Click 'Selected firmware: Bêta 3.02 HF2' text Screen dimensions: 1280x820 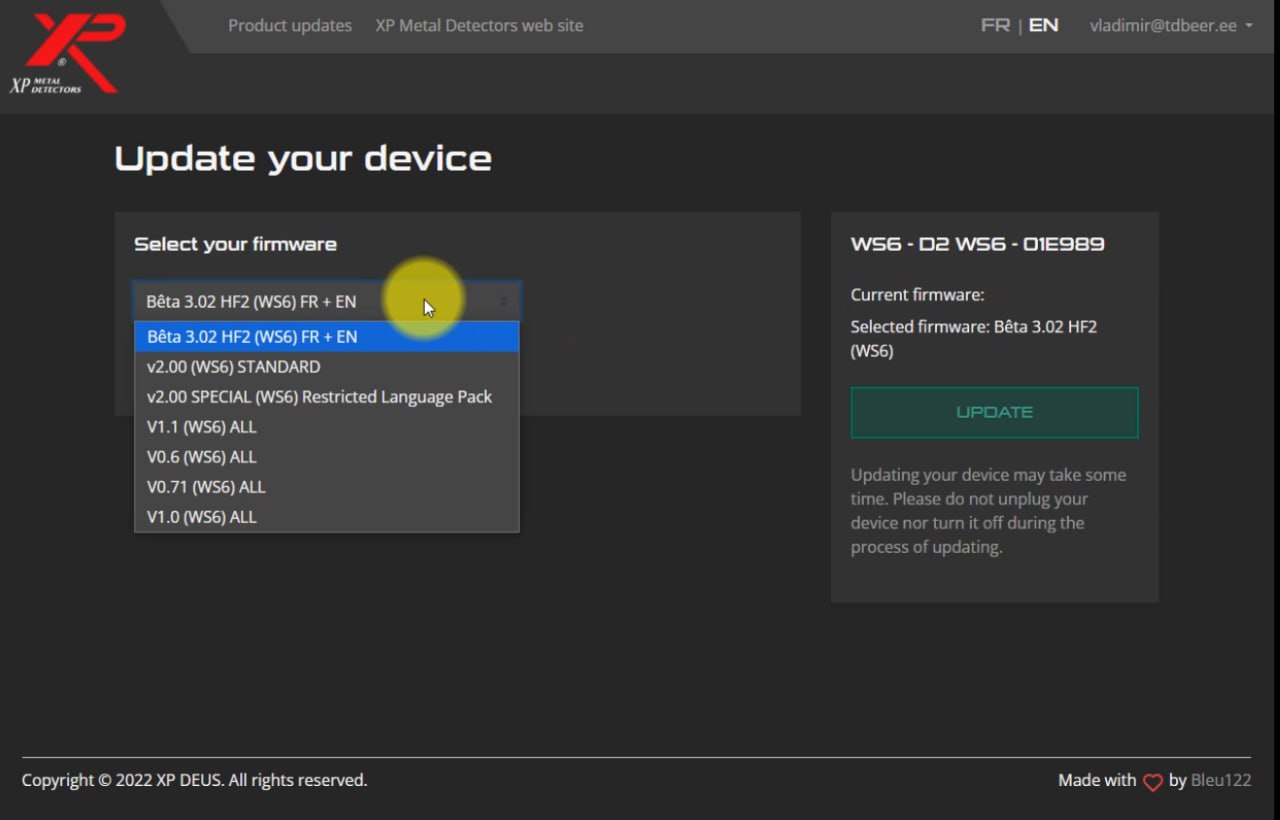974,338
